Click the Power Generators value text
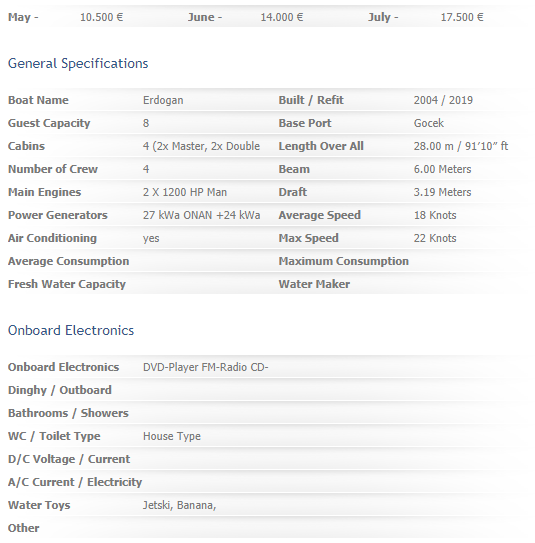535x543 pixels. 201,215
